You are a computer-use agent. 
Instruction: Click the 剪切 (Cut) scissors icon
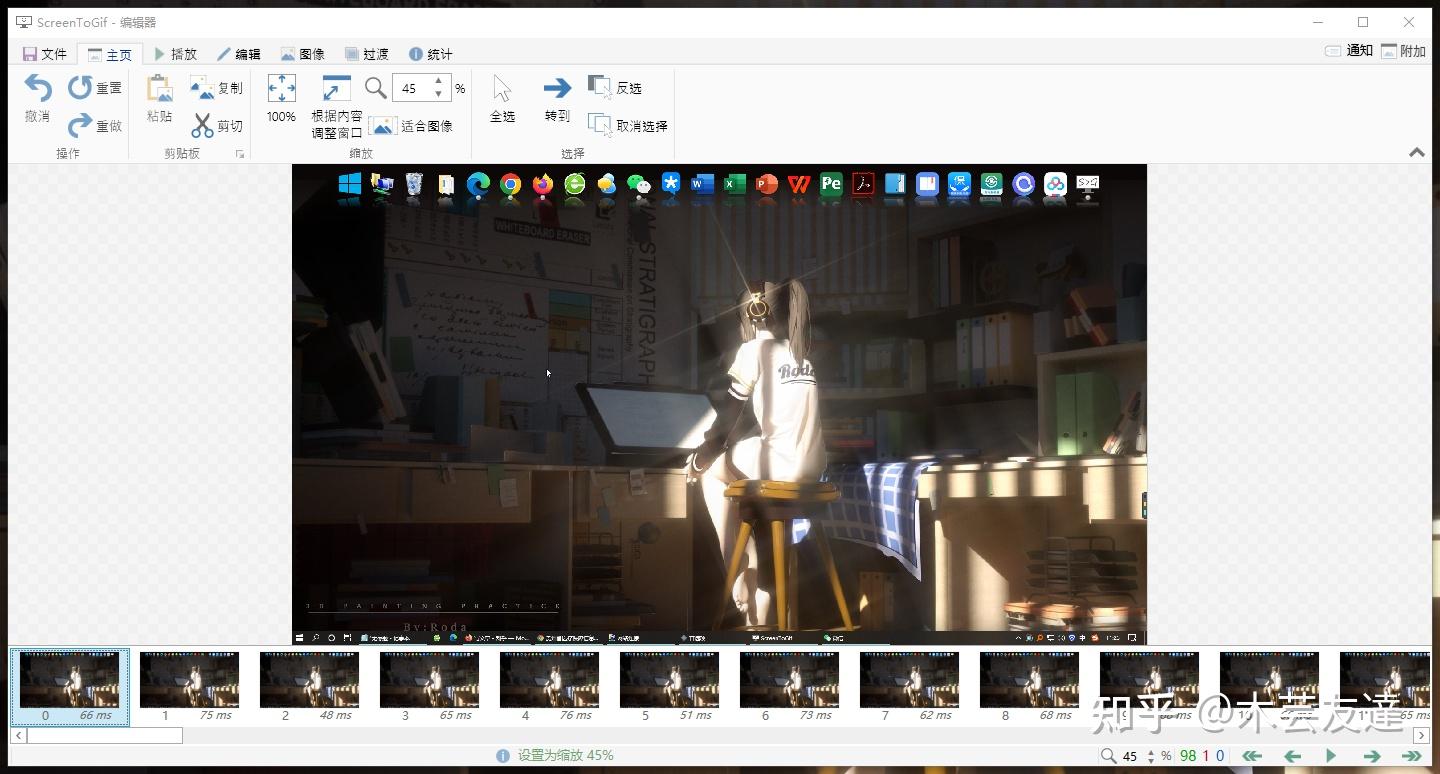pyautogui.click(x=203, y=126)
